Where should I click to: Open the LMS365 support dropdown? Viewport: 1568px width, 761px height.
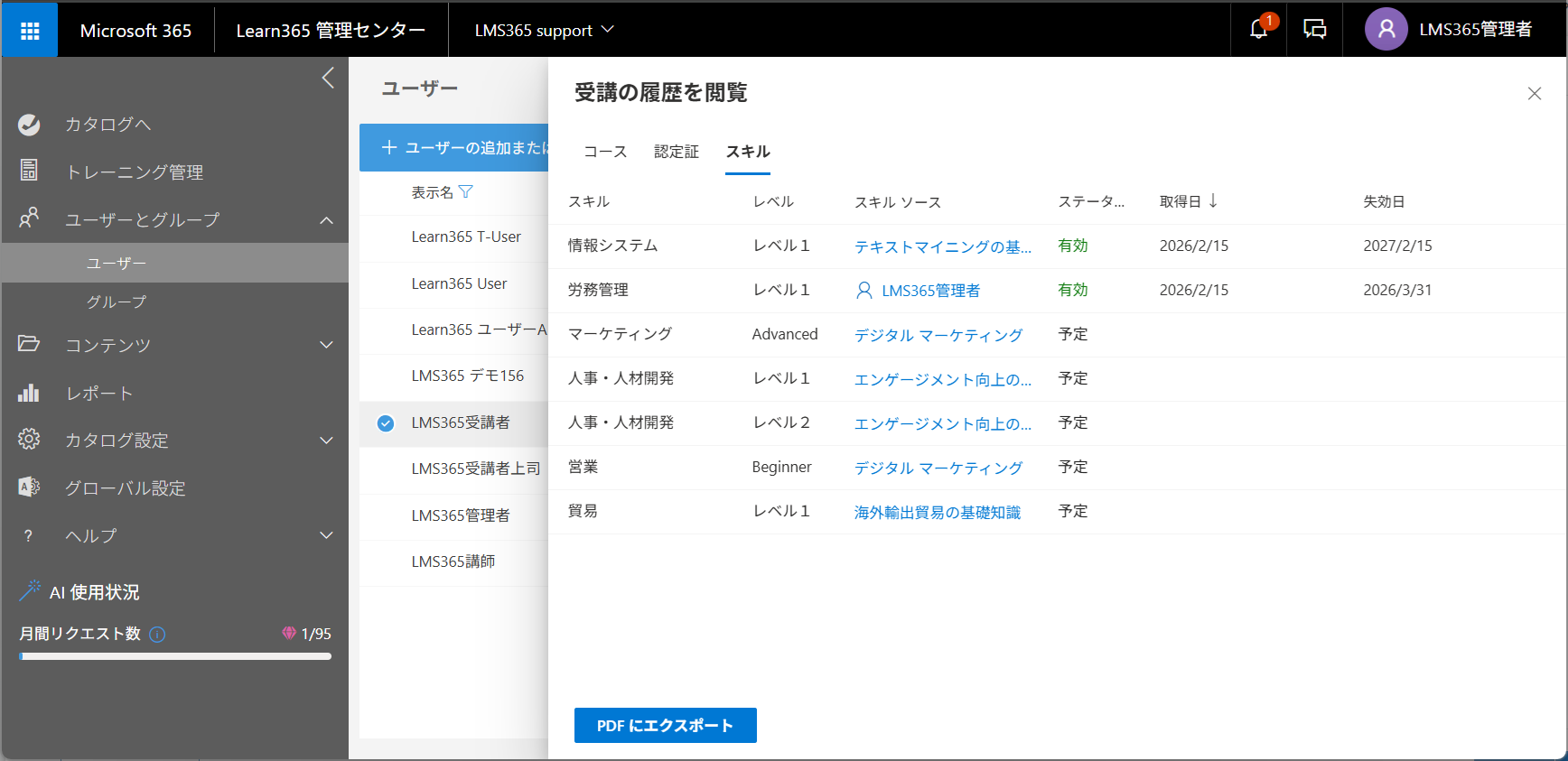coord(545,30)
